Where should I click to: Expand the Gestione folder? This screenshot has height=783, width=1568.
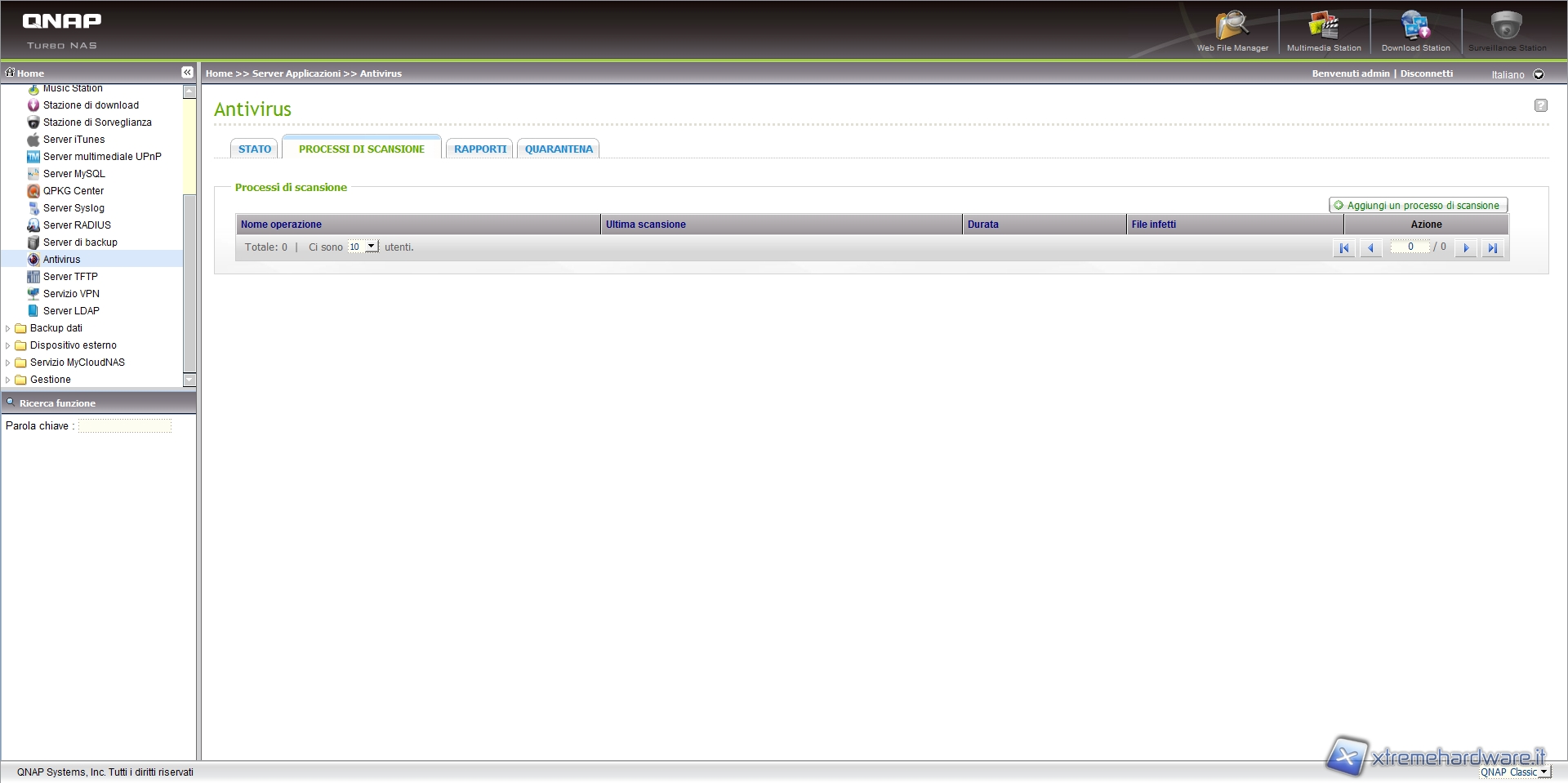pos(8,380)
